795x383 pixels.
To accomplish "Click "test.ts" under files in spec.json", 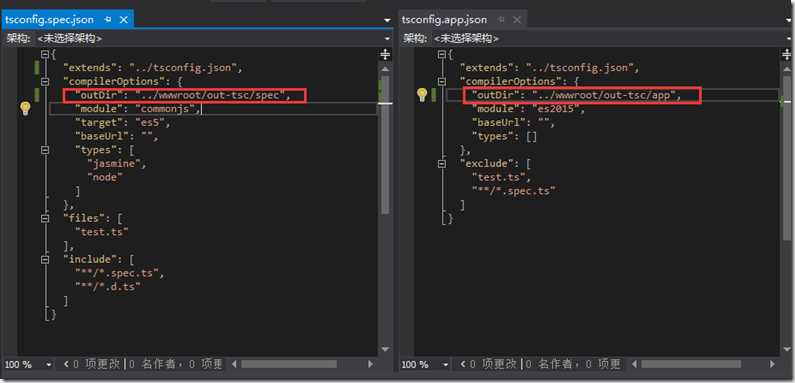I will pos(101,232).
